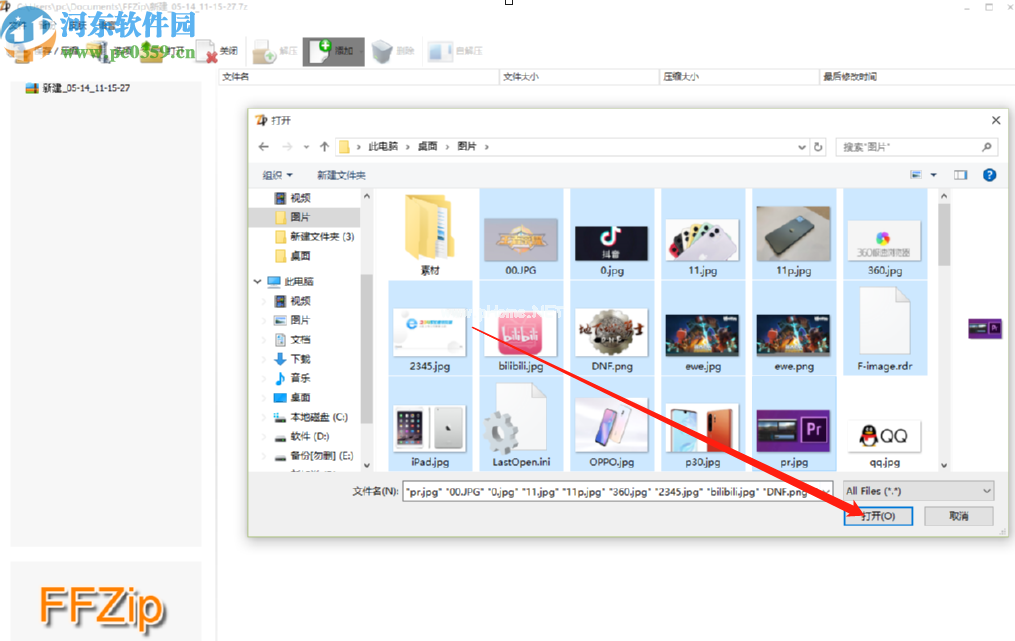Click the 取消 cancel button
Image resolution: width=1015 pixels, height=641 pixels.
[958, 516]
